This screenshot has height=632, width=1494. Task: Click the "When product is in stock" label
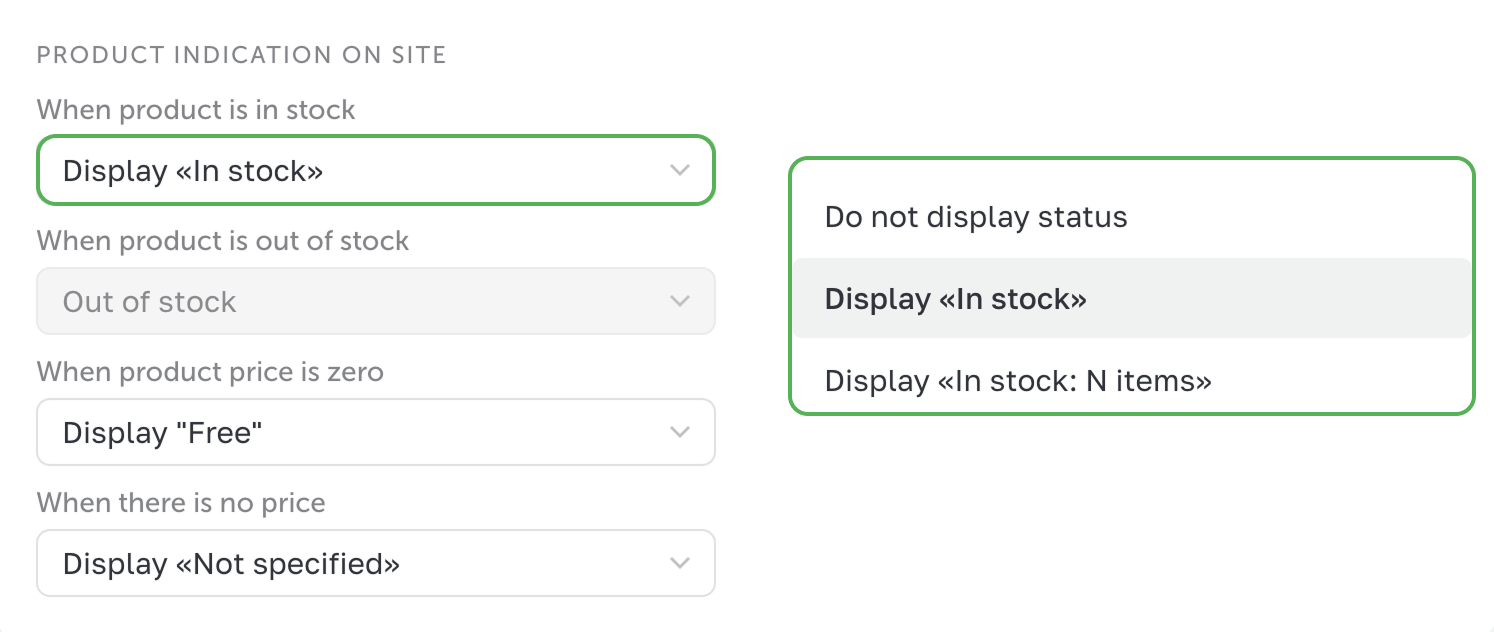(196, 109)
